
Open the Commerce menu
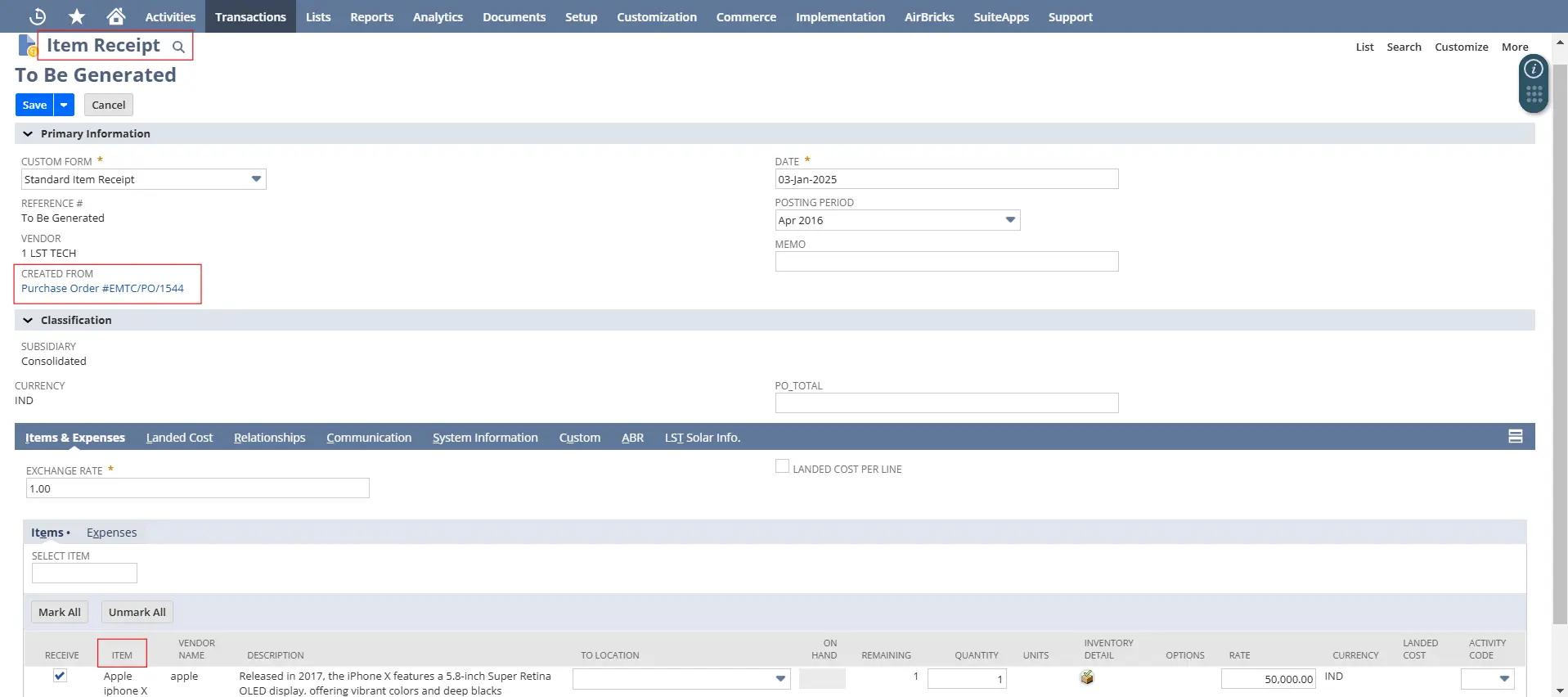[x=746, y=16]
